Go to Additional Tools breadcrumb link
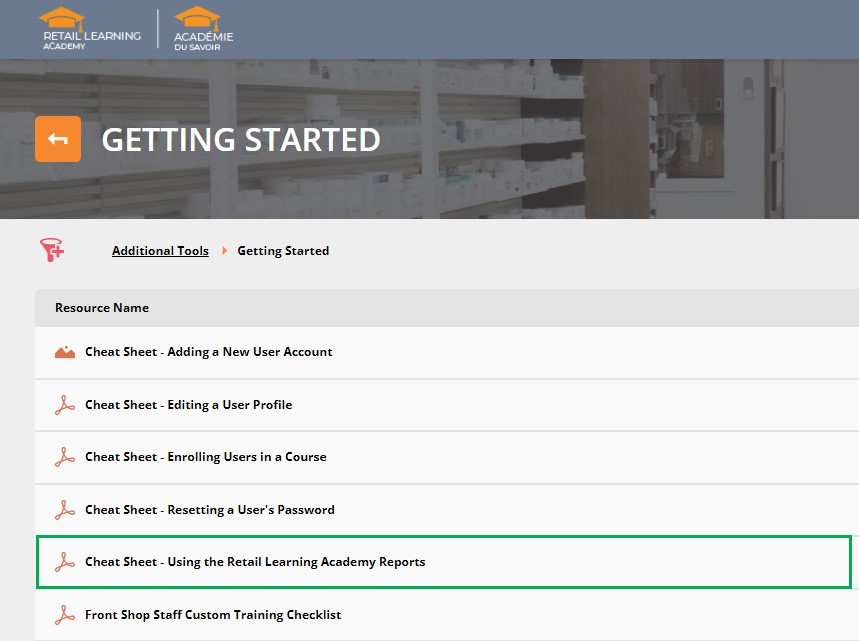The width and height of the screenshot is (859, 641). point(160,250)
